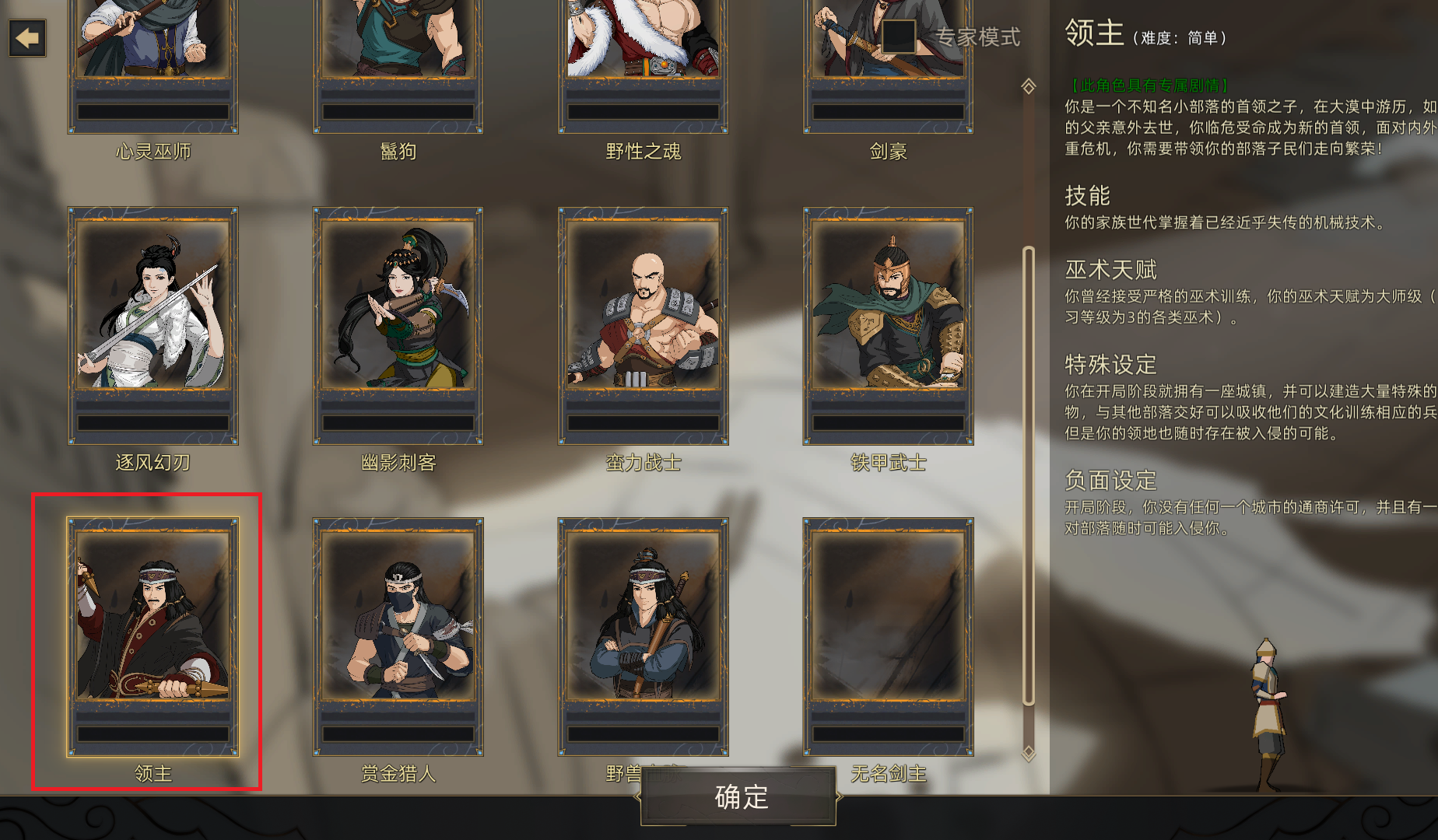Select the 心灵巫师 character card
Viewport: 1438px width, 840px height.
coord(153,67)
